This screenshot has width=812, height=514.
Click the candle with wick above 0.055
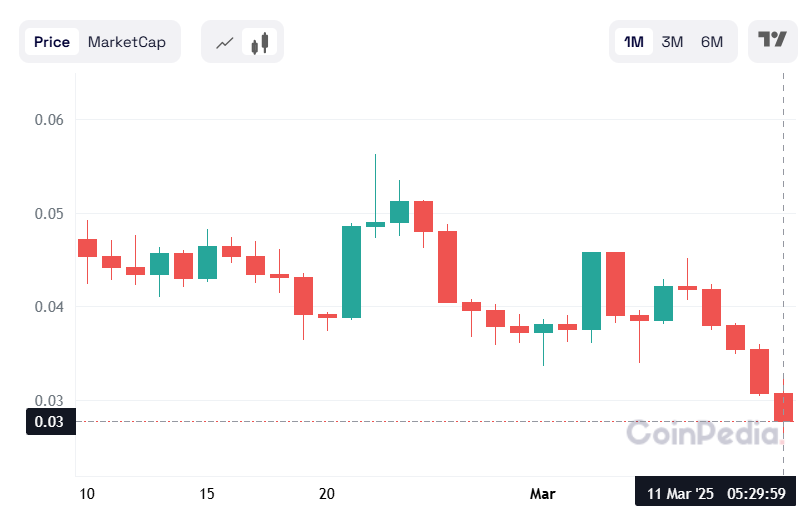coord(375,224)
